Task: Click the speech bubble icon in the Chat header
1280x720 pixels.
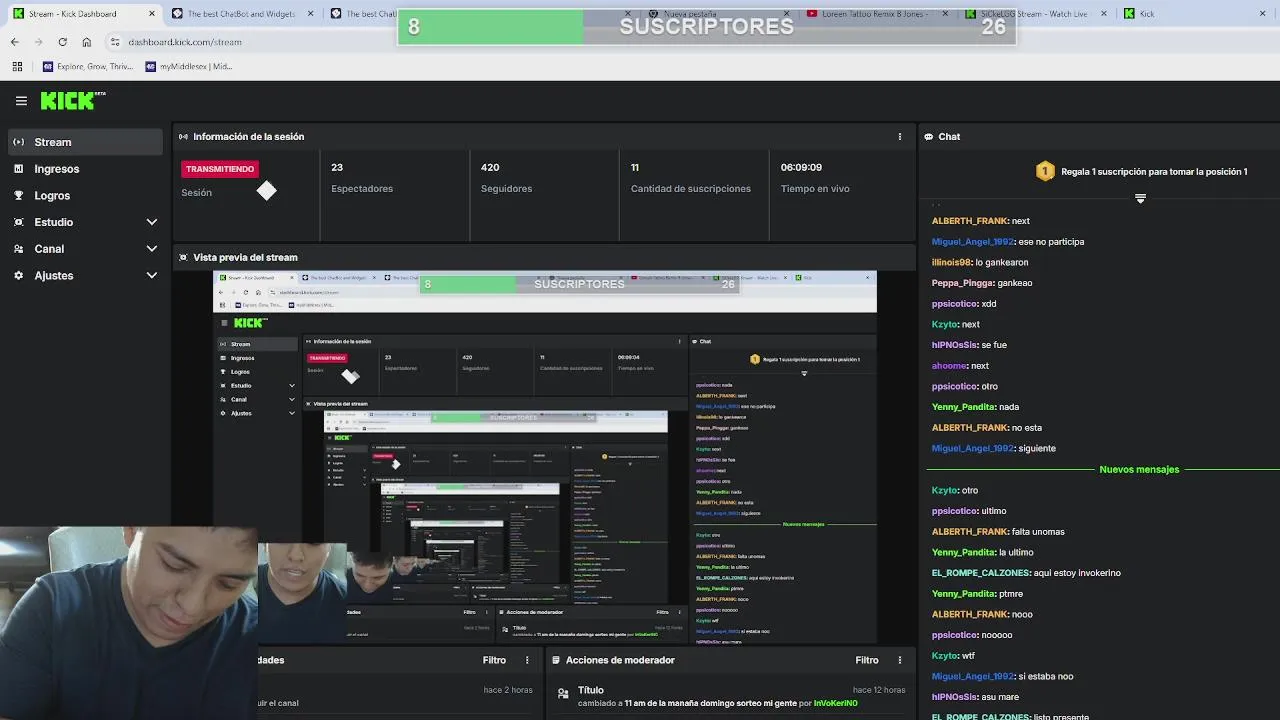Action: [x=929, y=137]
